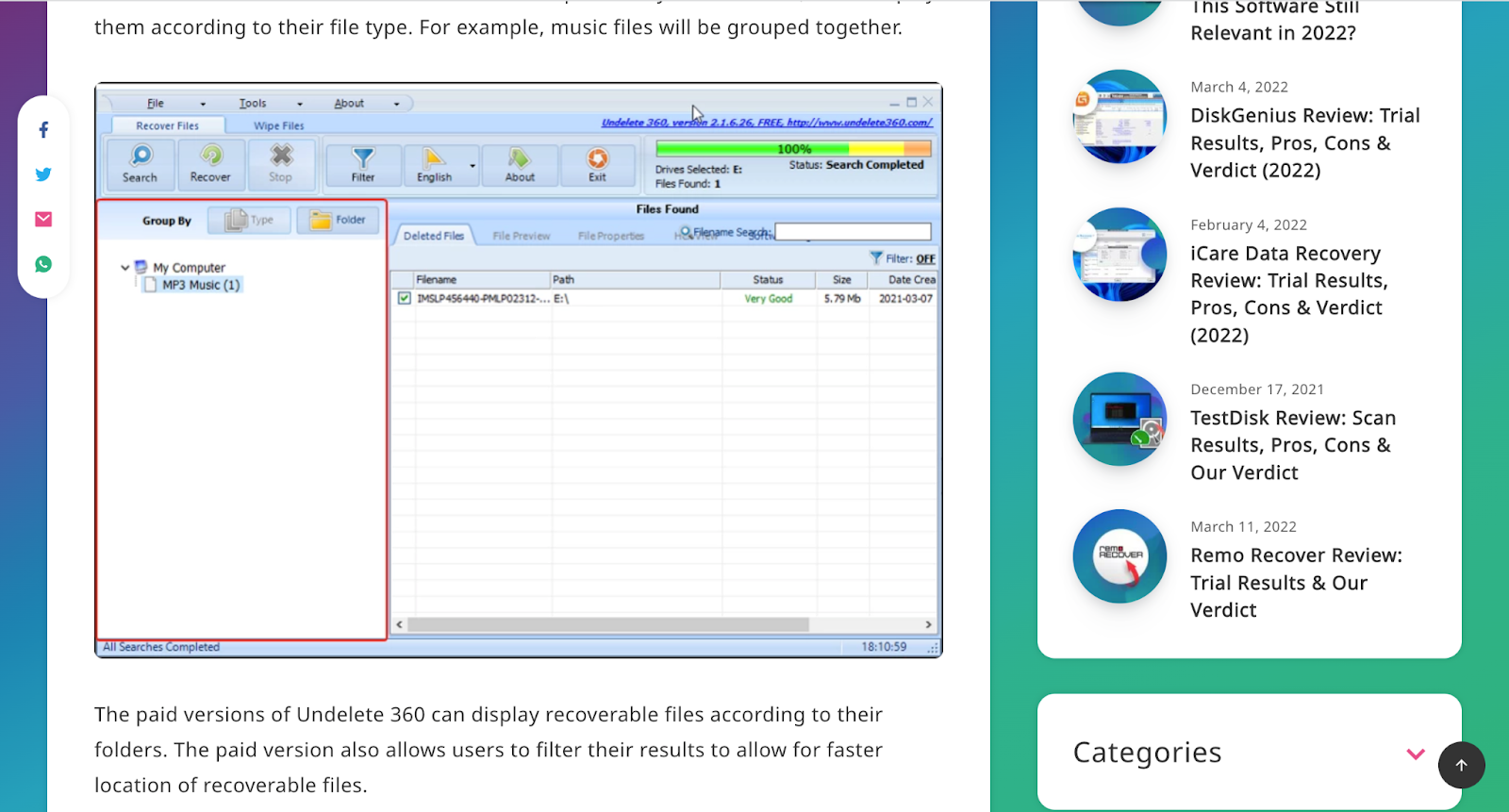Image resolution: width=1509 pixels, height=812 pixels.
Task: Open Remo Recover Review article link
Action: pyautogui.click(x=1296, y=583)
